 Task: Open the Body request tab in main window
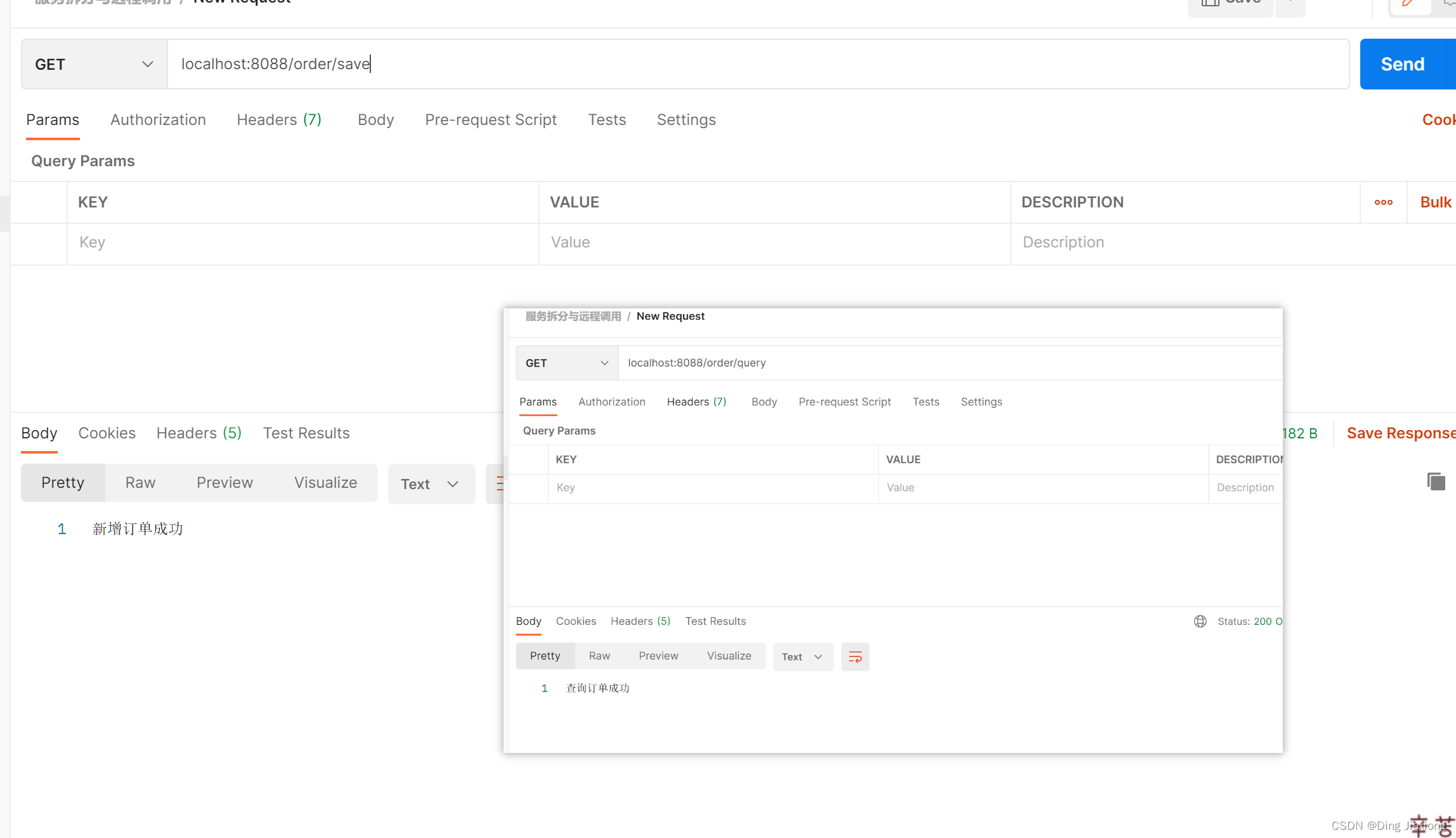[375, 120]
